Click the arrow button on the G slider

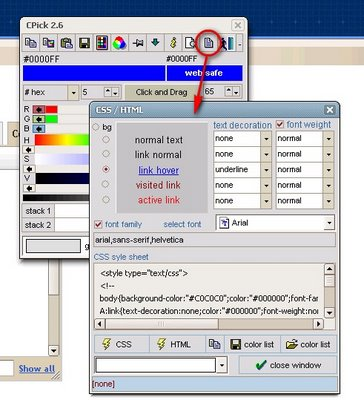point(39,119)
